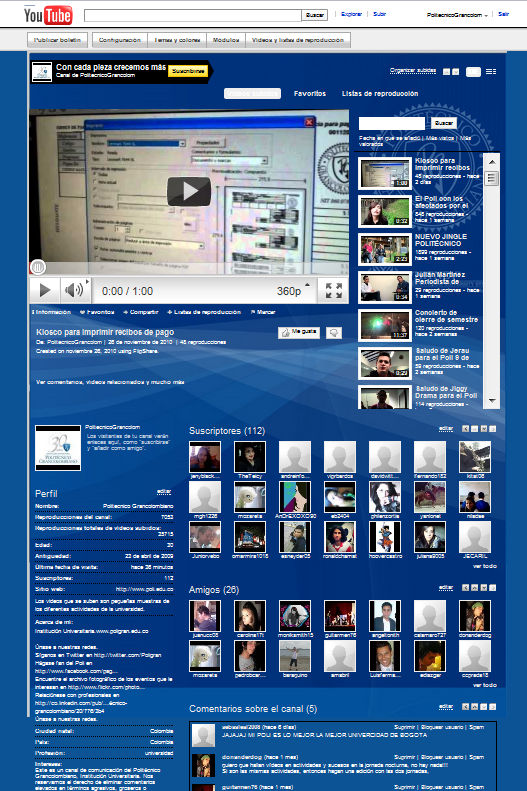This screenshot has height=791, width=527.
Task: Open the Subir upload link
Action: click(379, 14)
